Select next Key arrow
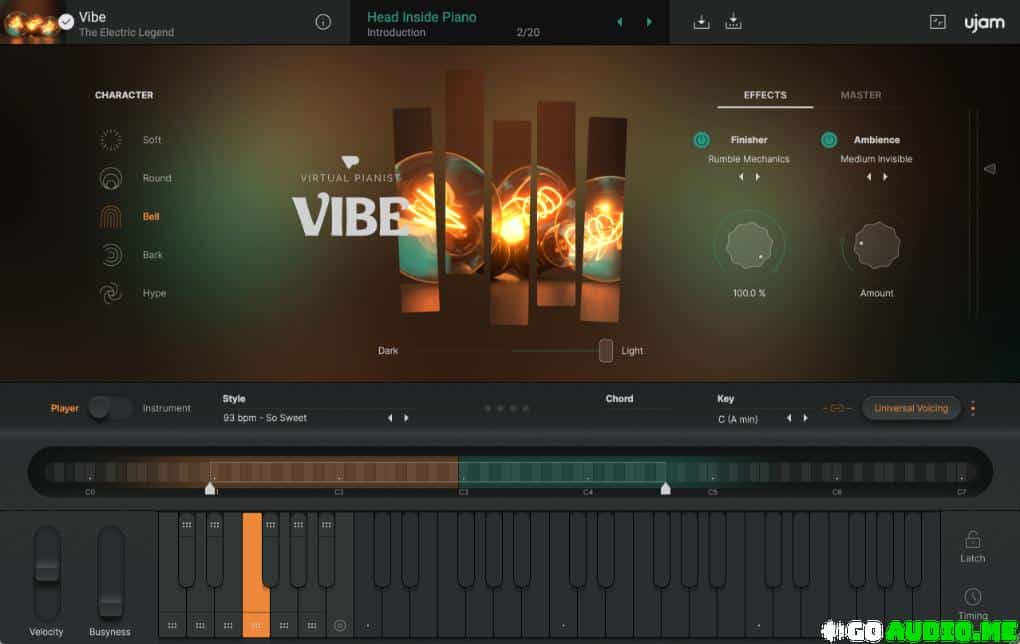This screenshot has height=644, width=1020. [x=805, y=418]
